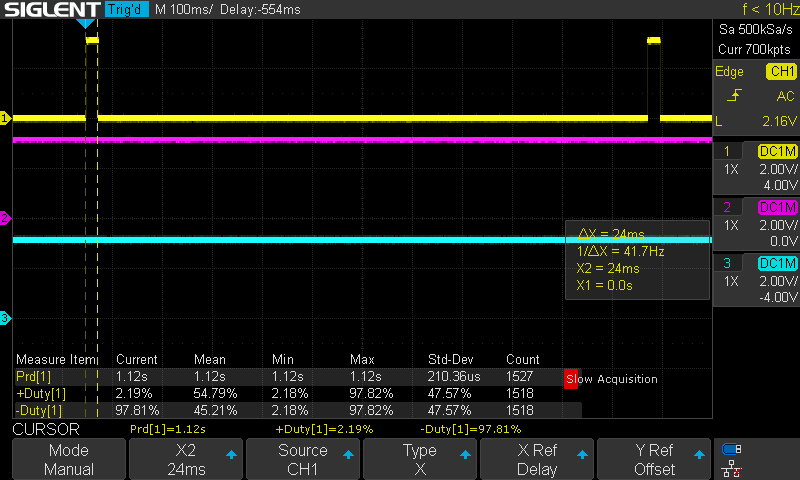Viewport: 800px width, 480px height.
Task: Click the CH1 trigger source badge
Action: 781,71
